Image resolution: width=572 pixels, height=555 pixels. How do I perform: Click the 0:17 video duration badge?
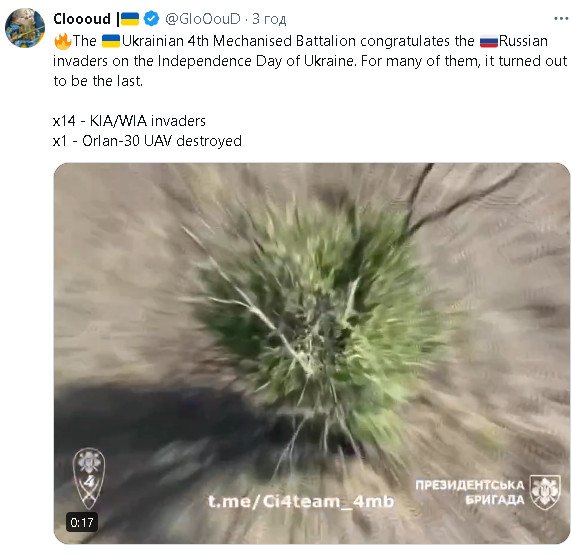point(82,523)
